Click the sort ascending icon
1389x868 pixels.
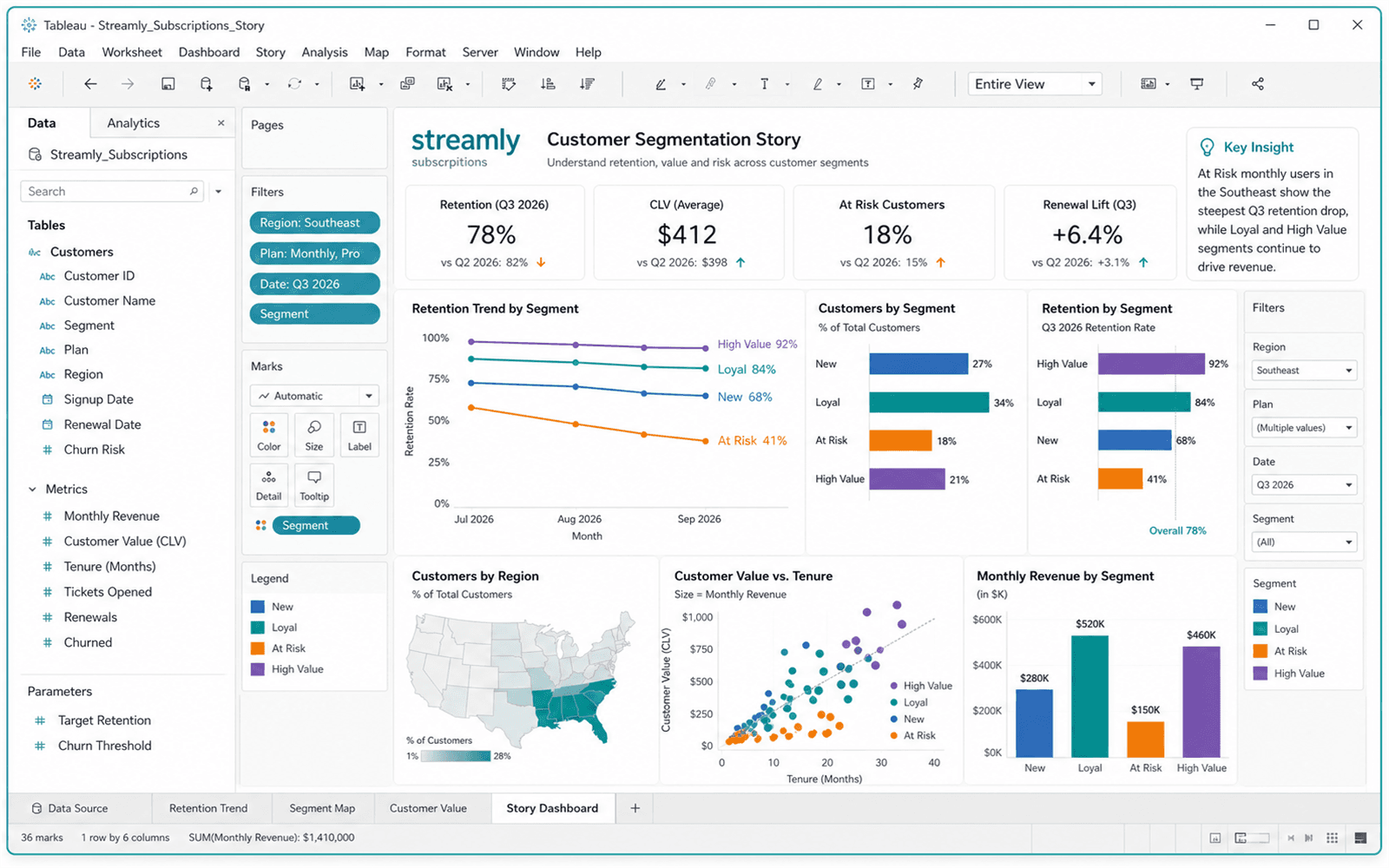pos(548,84)
